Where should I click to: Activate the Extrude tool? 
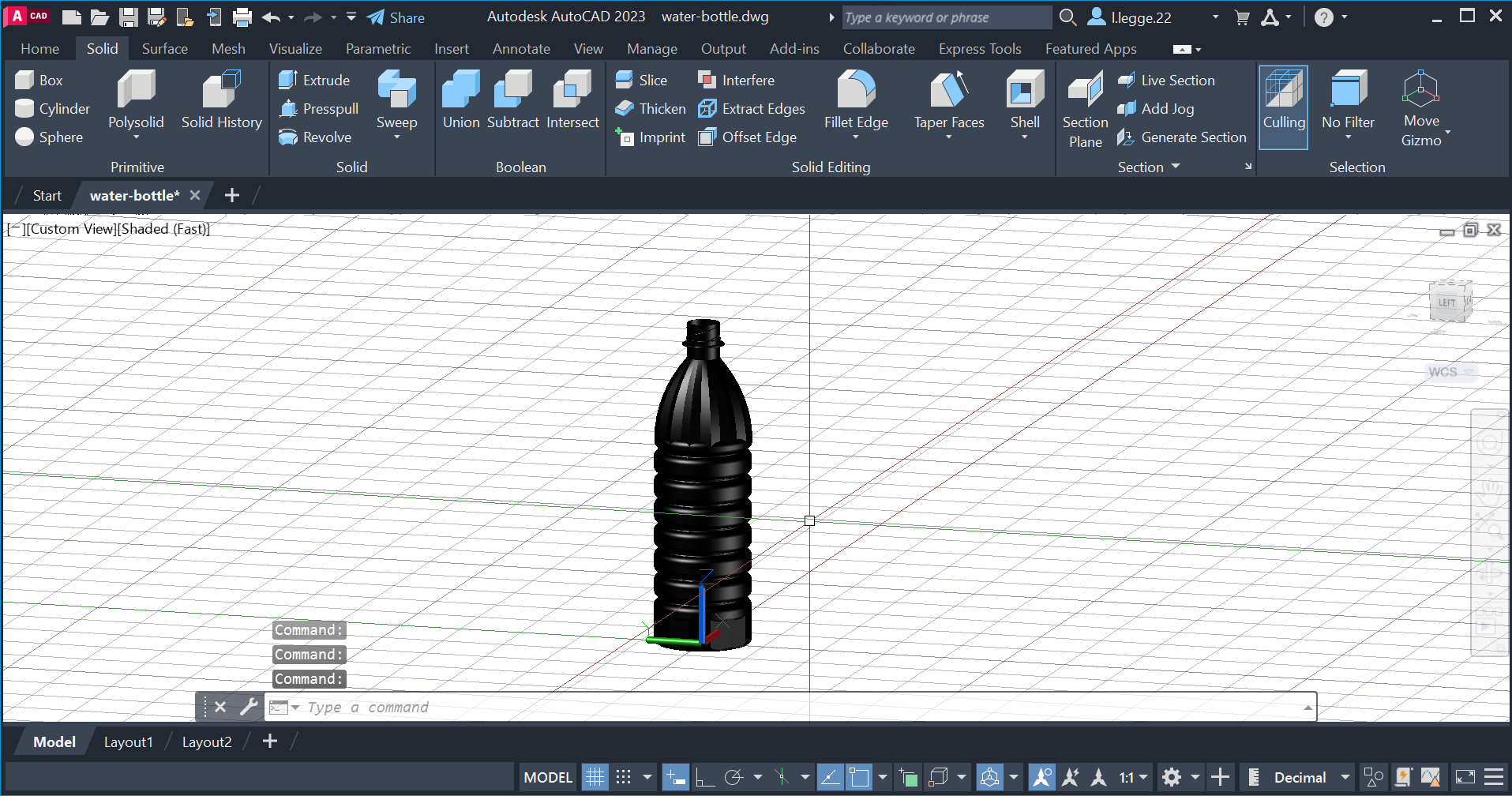[314, 80]
